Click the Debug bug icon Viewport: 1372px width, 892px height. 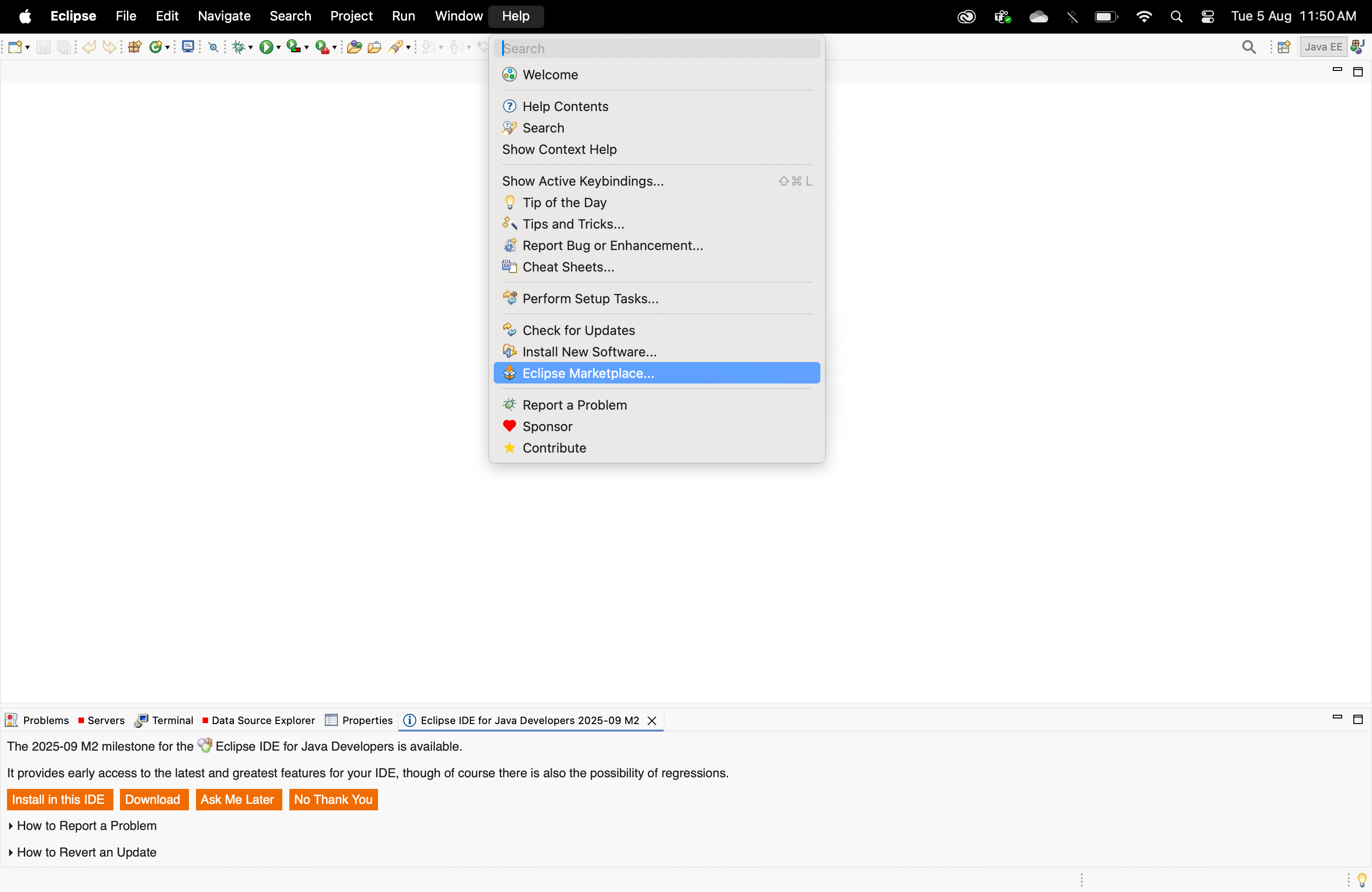(x=238, y=47)
